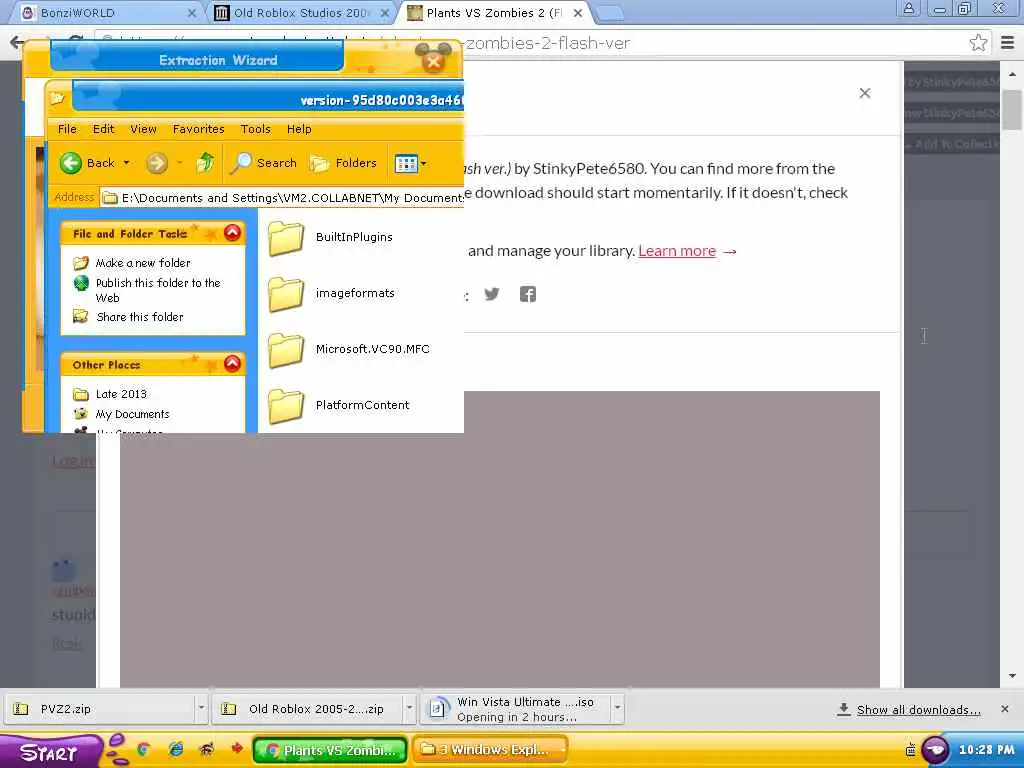The height and width of the screenshot is (768, 1024).
Task: Open the Back history dropdown arrow
Action: (127, 163)
